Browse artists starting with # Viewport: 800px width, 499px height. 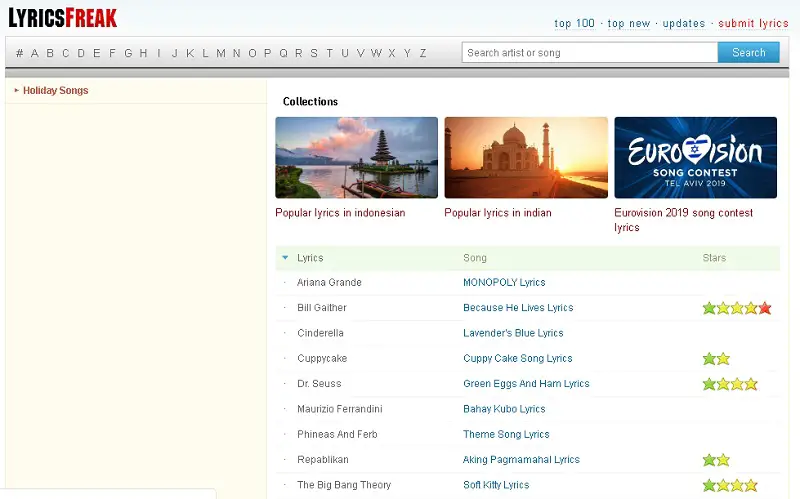[x=19, y=53]
